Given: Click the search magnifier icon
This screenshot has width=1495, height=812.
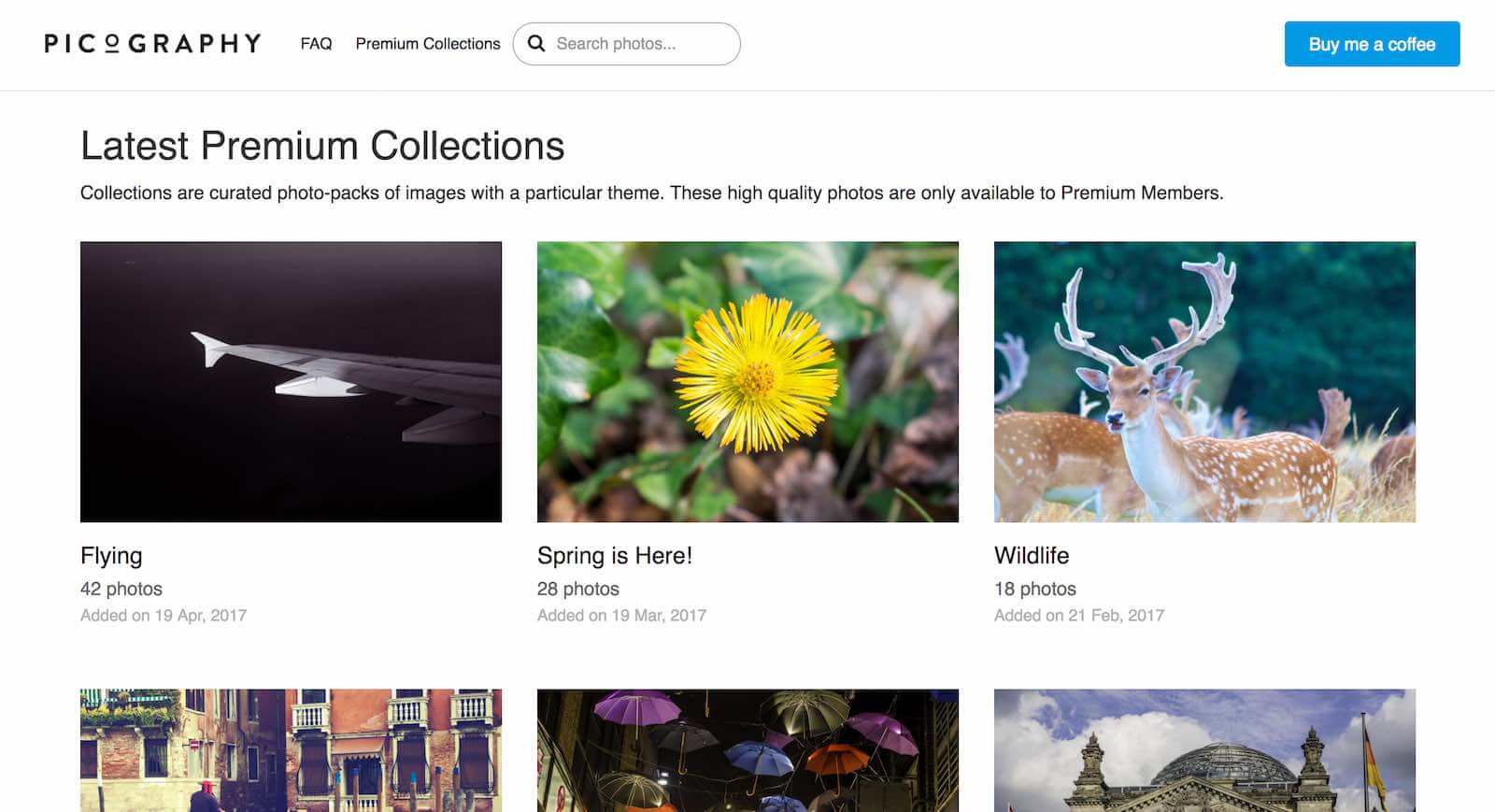Looking at the screenshot, I should [537, 43].
